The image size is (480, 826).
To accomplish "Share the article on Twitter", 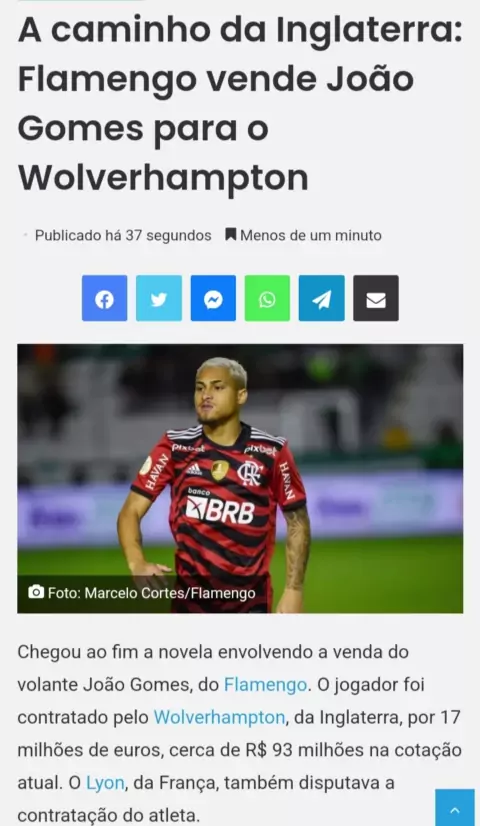I will pos(159,298).
